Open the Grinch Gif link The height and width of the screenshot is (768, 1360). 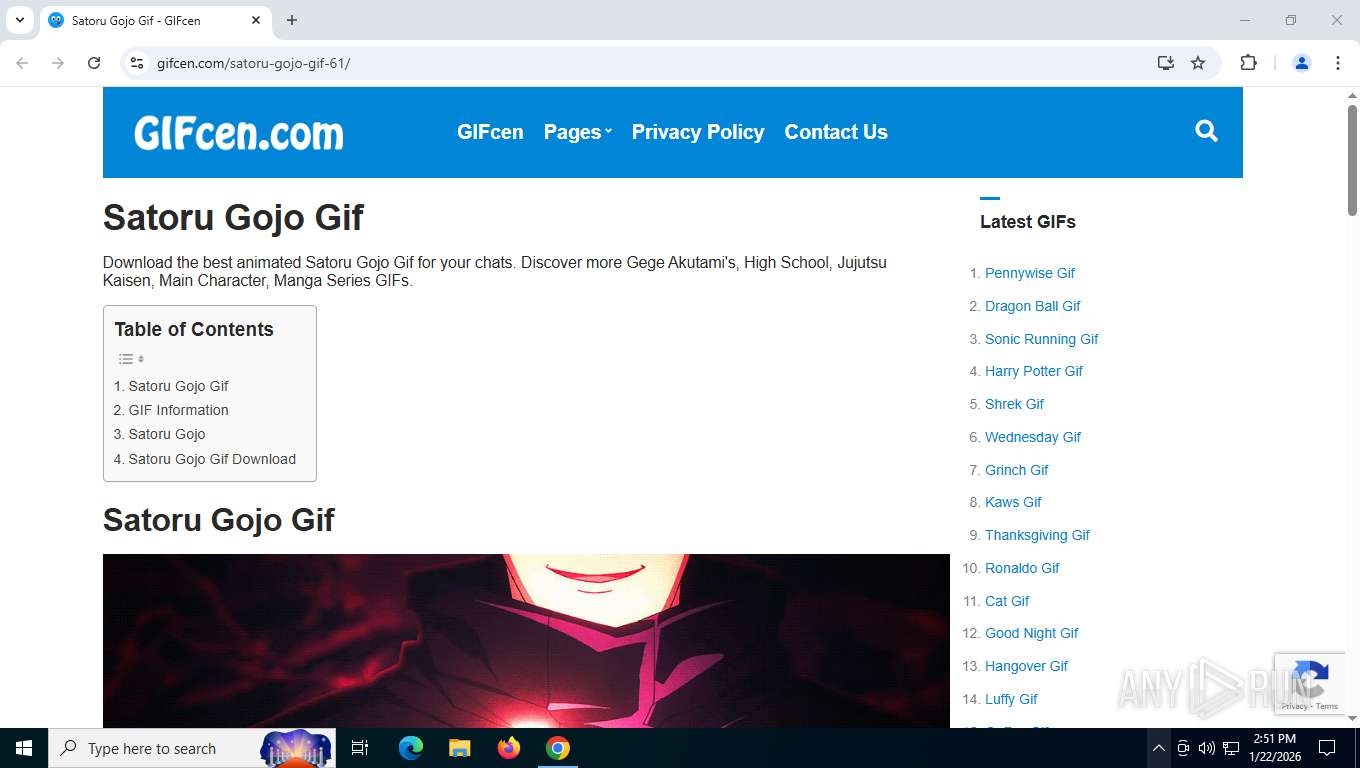point(1017,470)
